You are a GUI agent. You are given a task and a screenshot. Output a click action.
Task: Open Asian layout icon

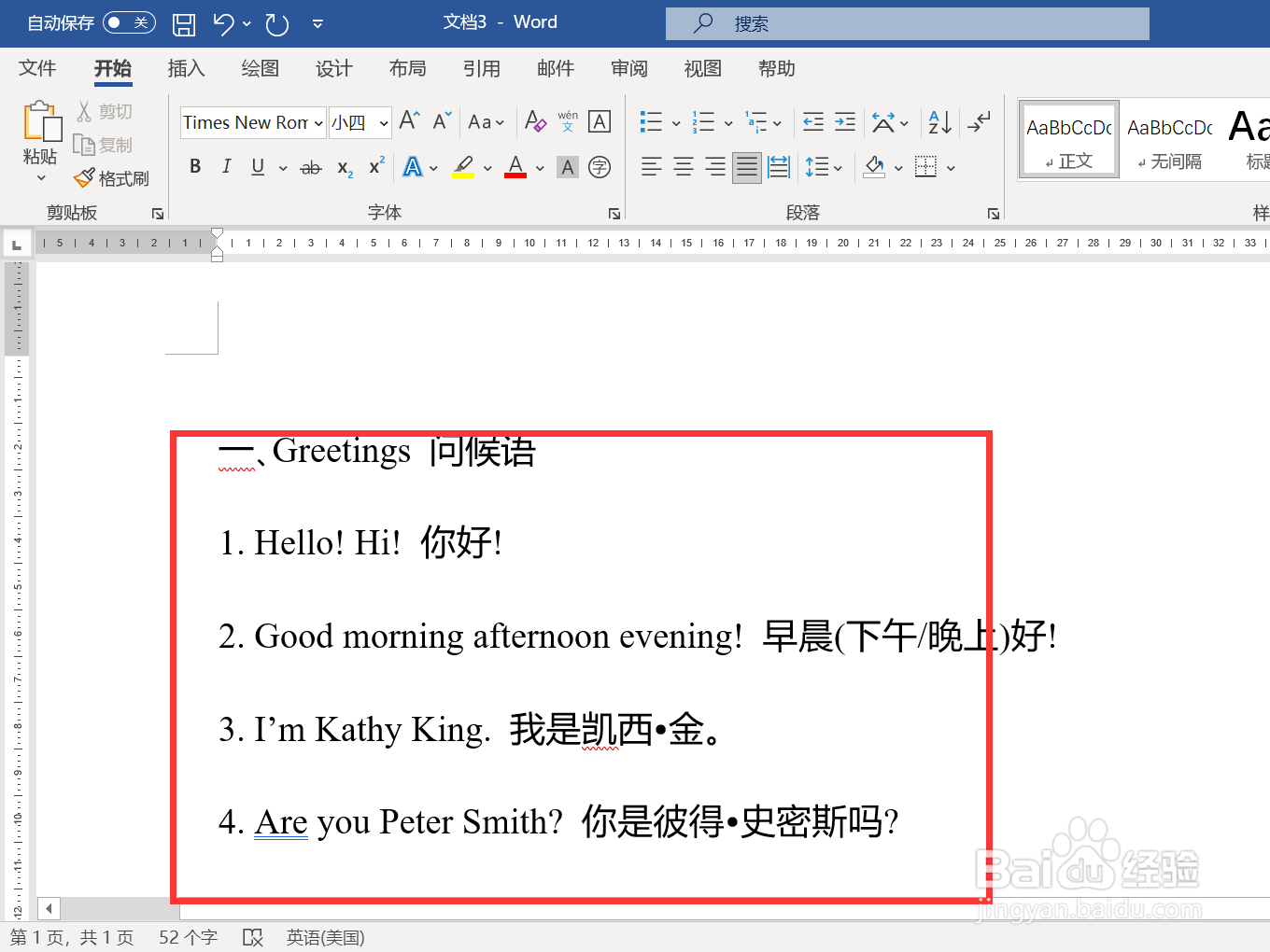882,122
